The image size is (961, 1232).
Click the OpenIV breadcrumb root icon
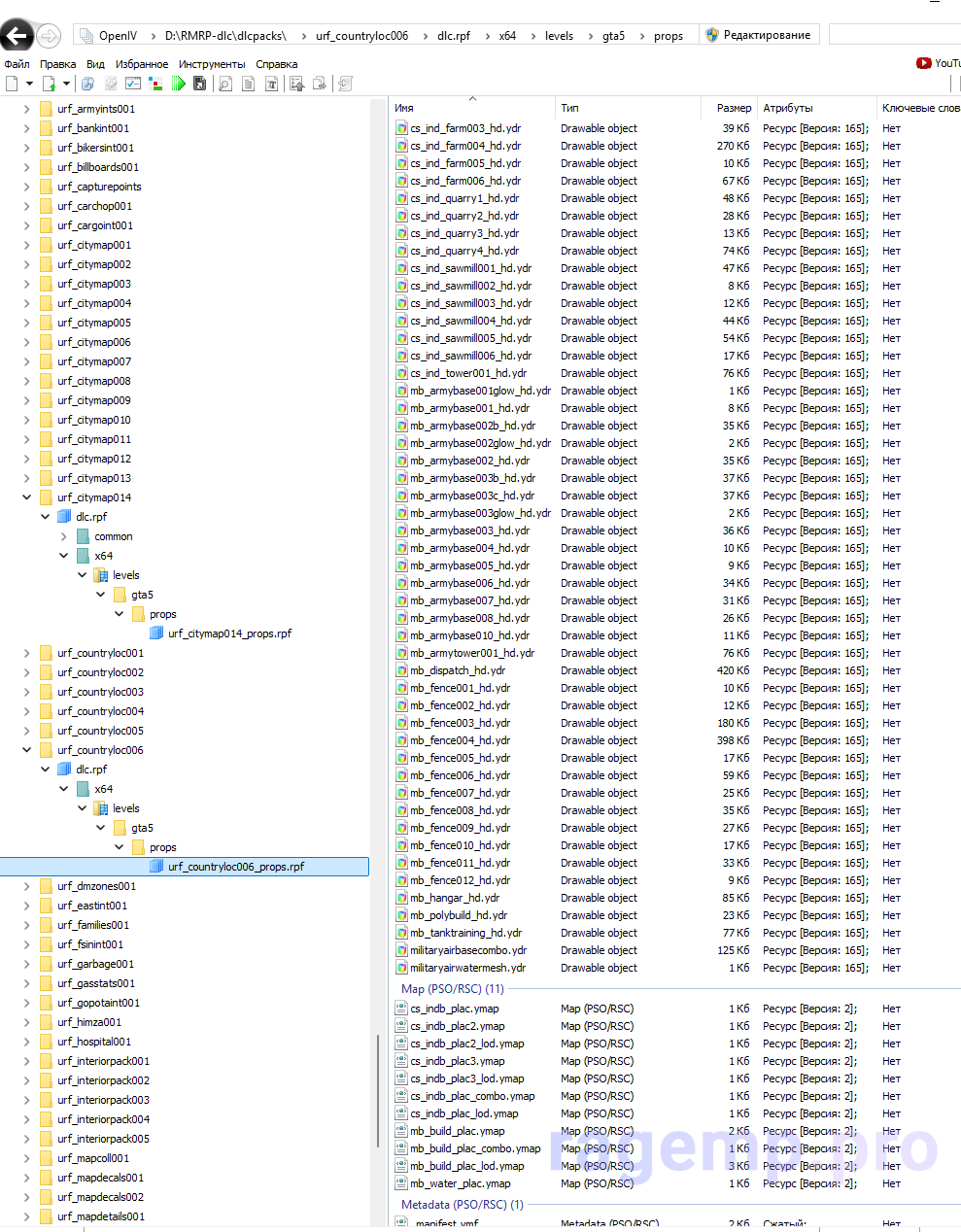pyautogui.click(x=86, y=35)
